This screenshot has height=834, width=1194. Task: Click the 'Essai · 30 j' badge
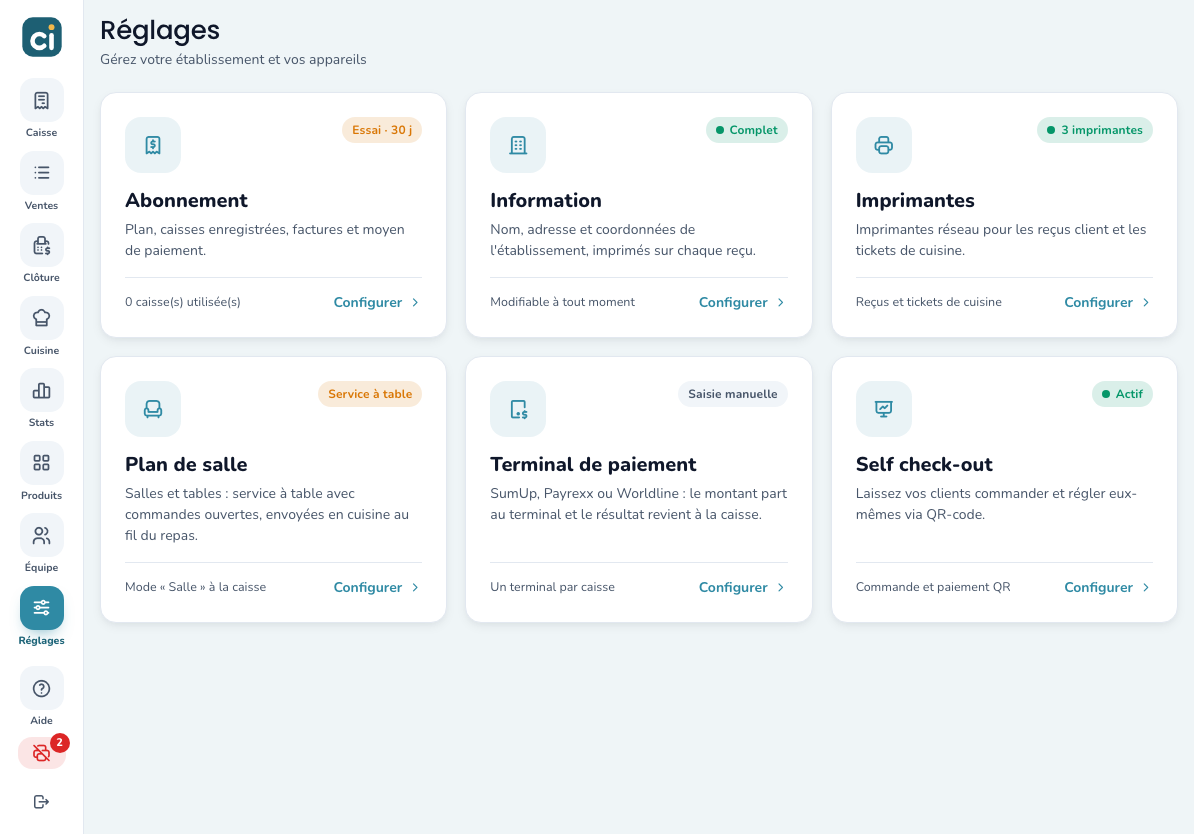[382, 130]
